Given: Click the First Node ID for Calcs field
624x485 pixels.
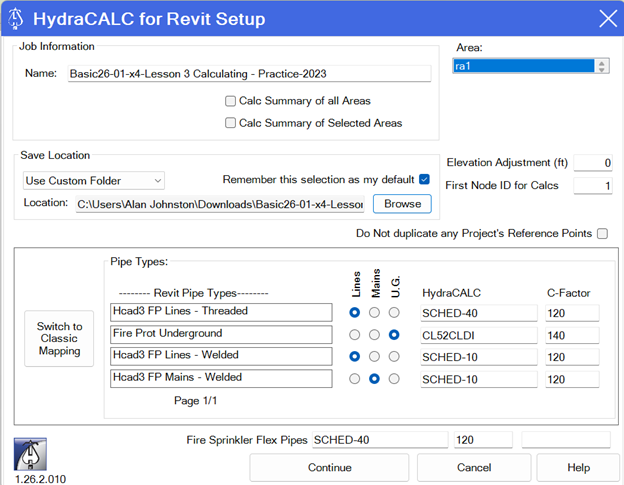Looking at the screenshot, I should click(593, 186).
